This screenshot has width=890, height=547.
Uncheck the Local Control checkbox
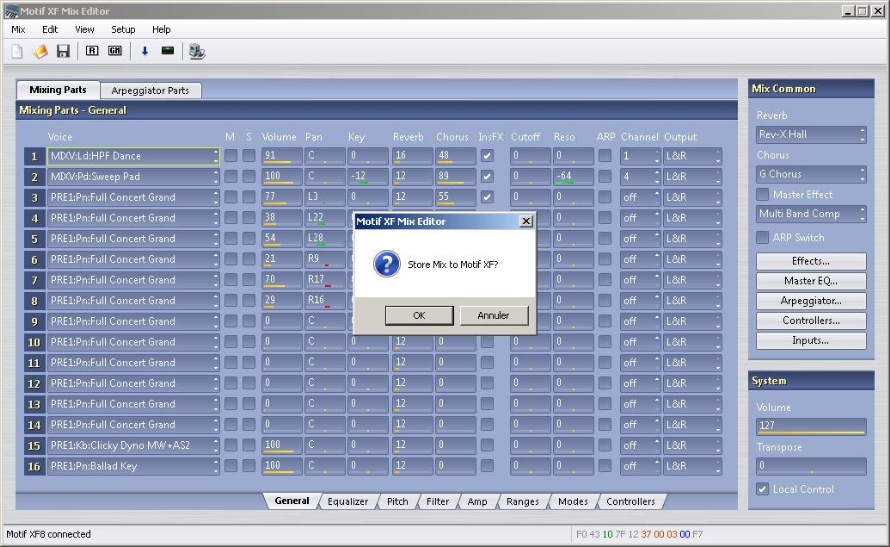tap(762, 489)
